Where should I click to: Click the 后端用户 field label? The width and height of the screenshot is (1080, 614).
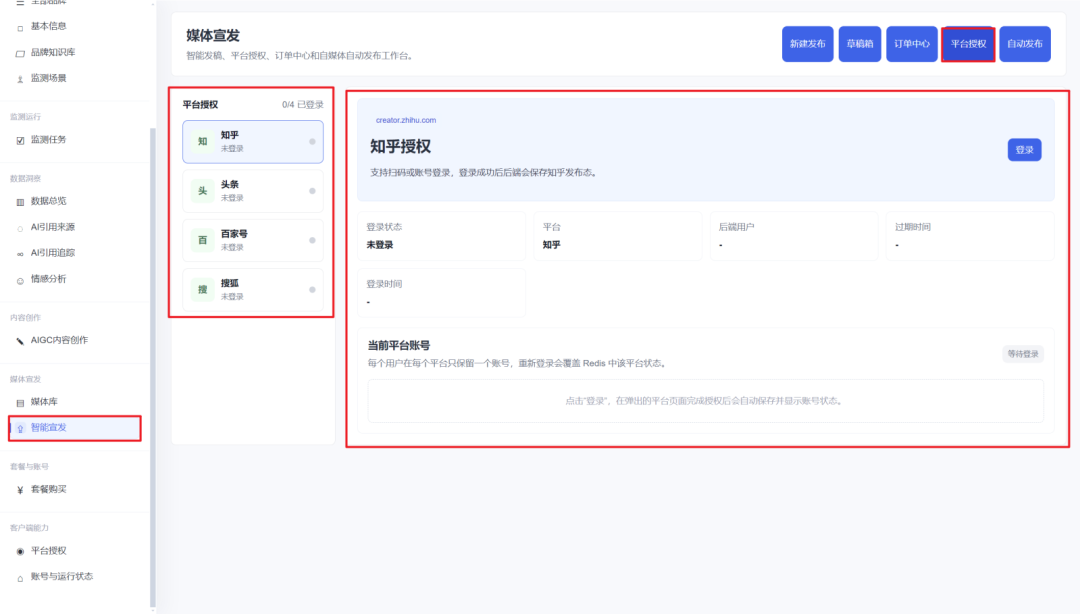point(736,227)
